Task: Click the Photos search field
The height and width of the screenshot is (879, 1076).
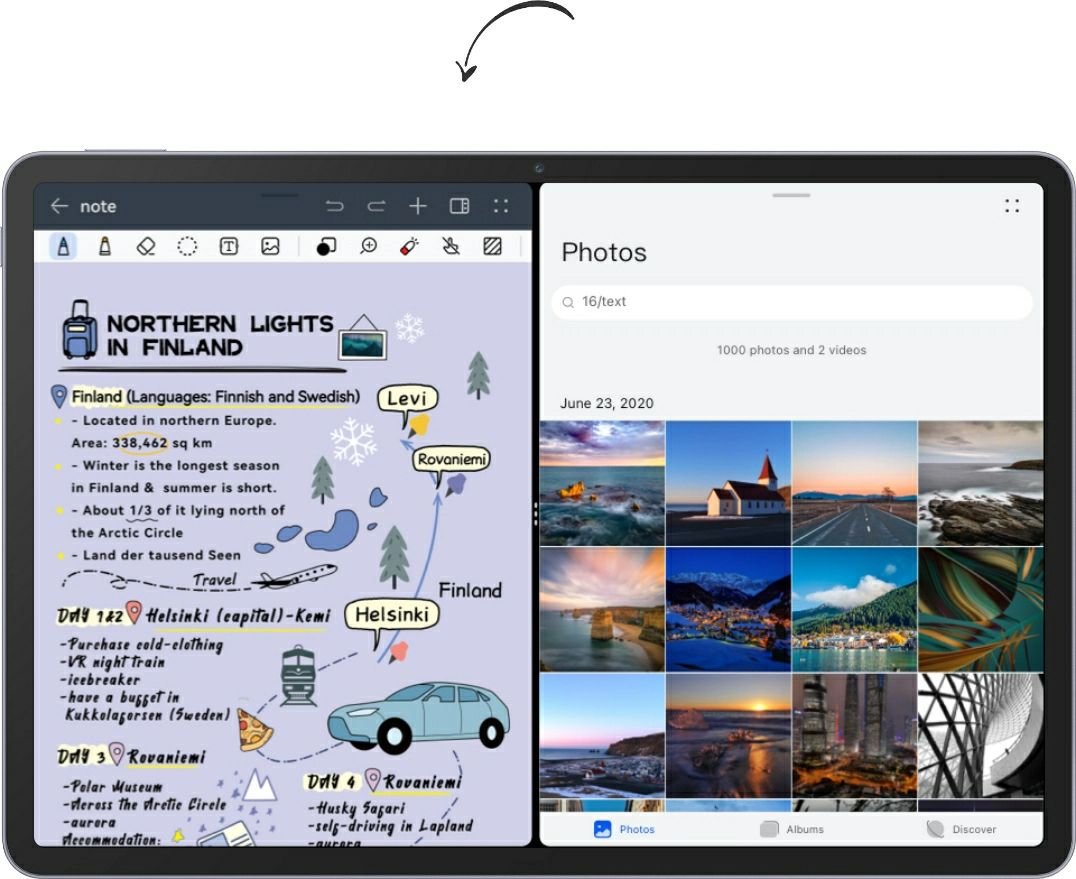Action: pos(791,302)
